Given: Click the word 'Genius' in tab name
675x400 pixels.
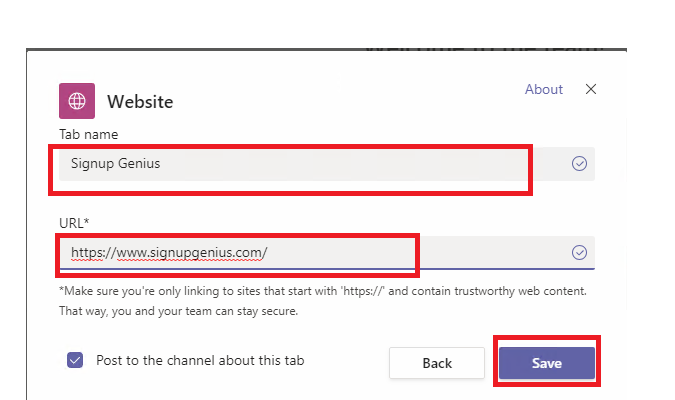Looking at the screenshot, I should 139,164.
